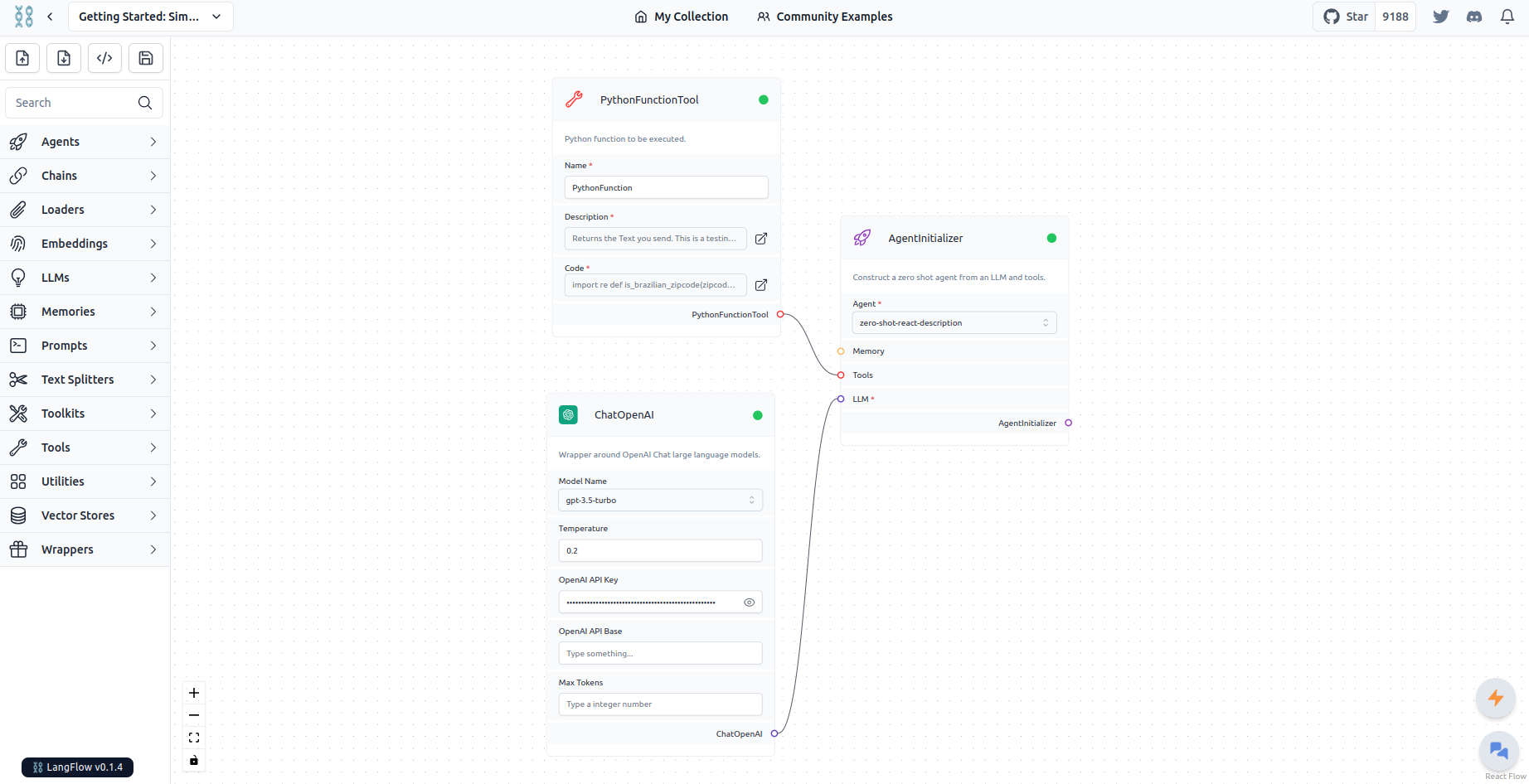Run the flow with lightning button
The height and width of the screenshot is (784, 1529).
point(1496,698)
